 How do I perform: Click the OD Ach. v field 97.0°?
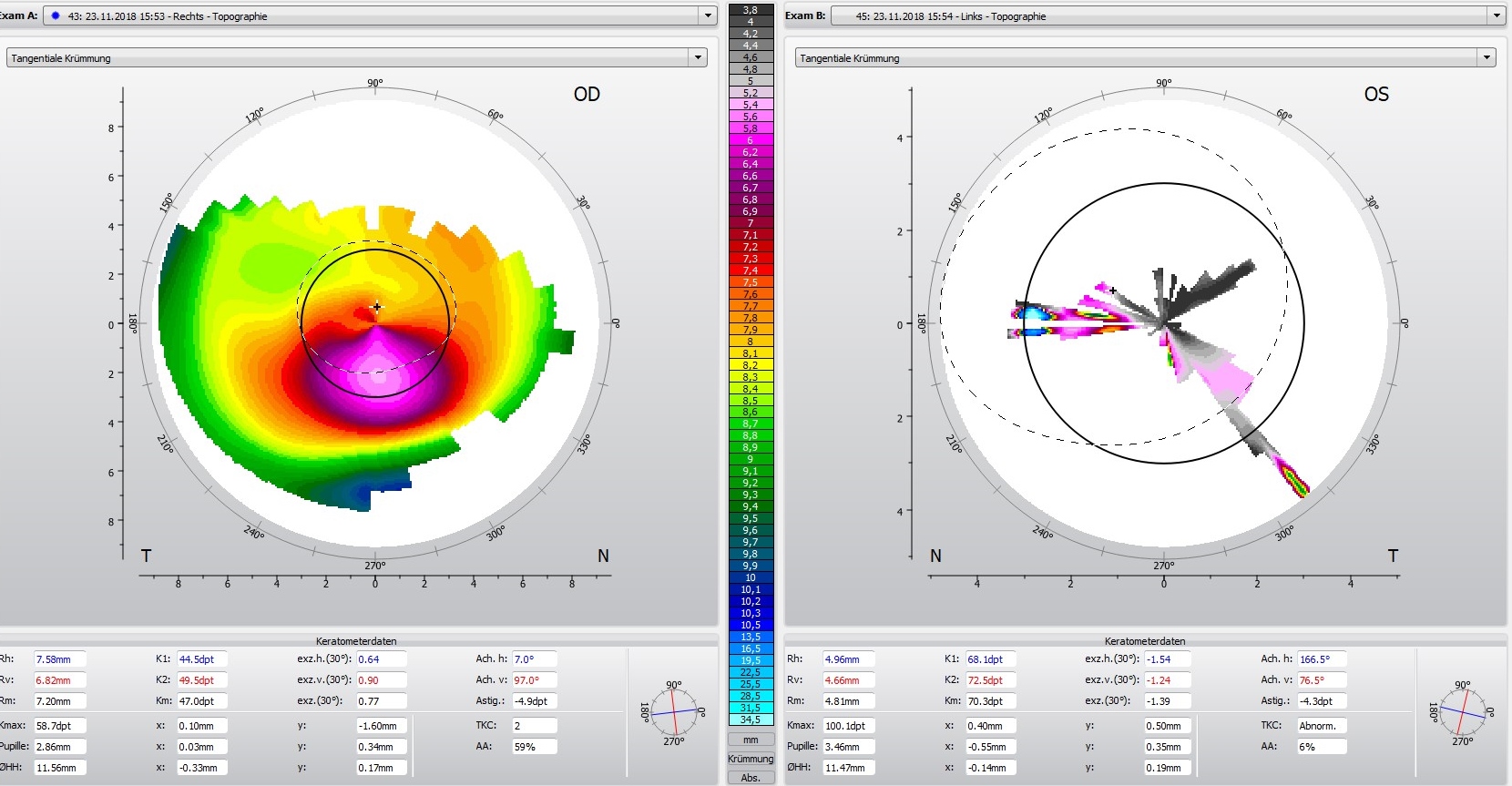tap(535, 680)
